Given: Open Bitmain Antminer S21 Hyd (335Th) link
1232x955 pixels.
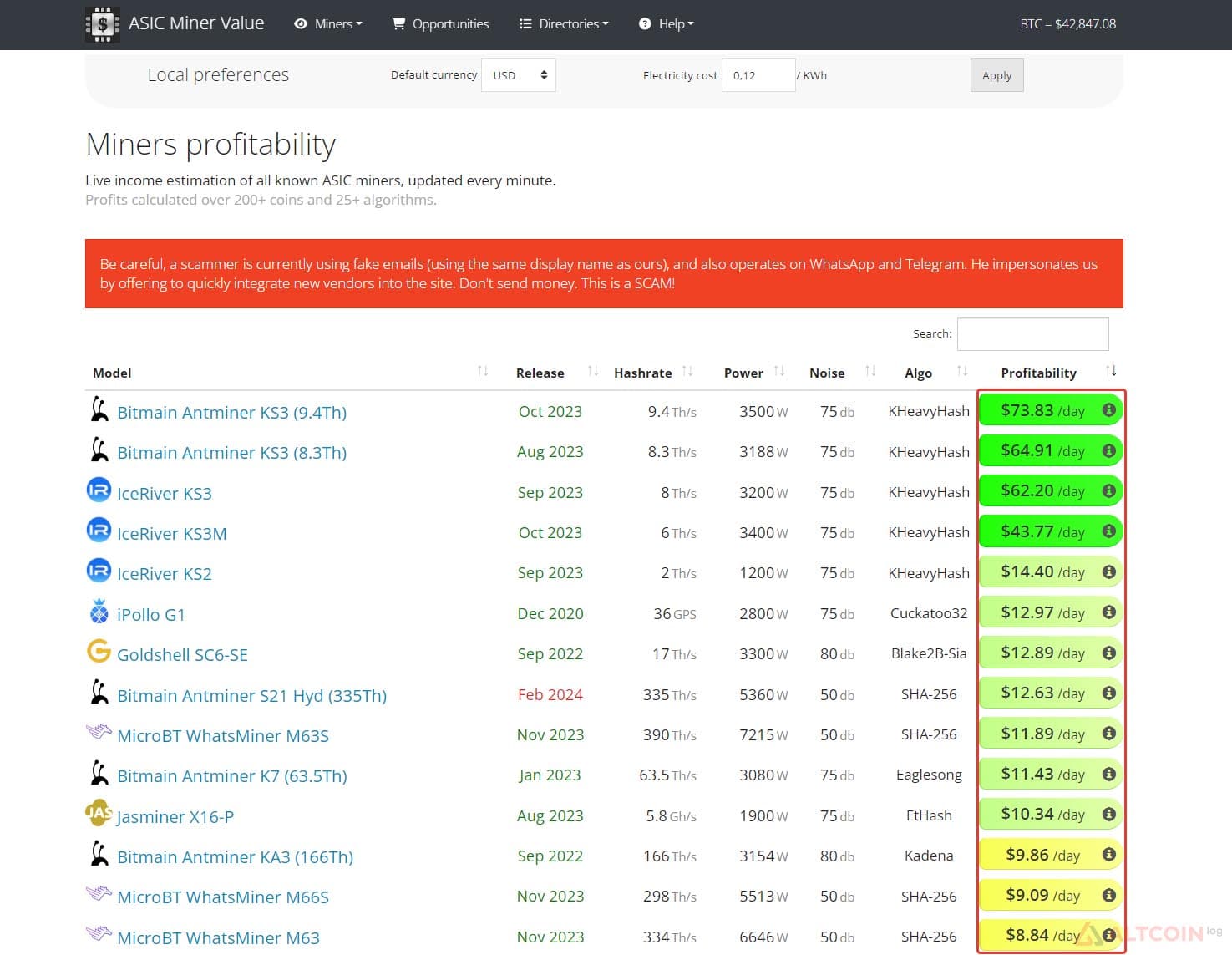Looking at the screenshot, I should (251, 696).
